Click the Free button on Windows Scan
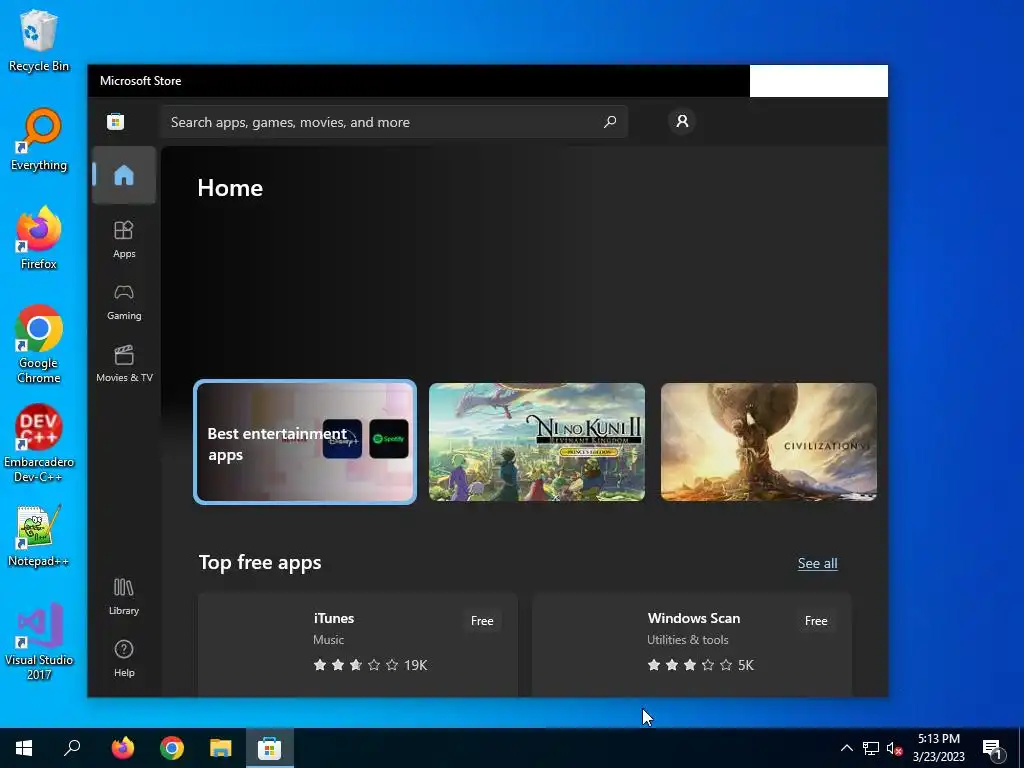This screenshot has height=768, width=1024. tap(816, 620)
